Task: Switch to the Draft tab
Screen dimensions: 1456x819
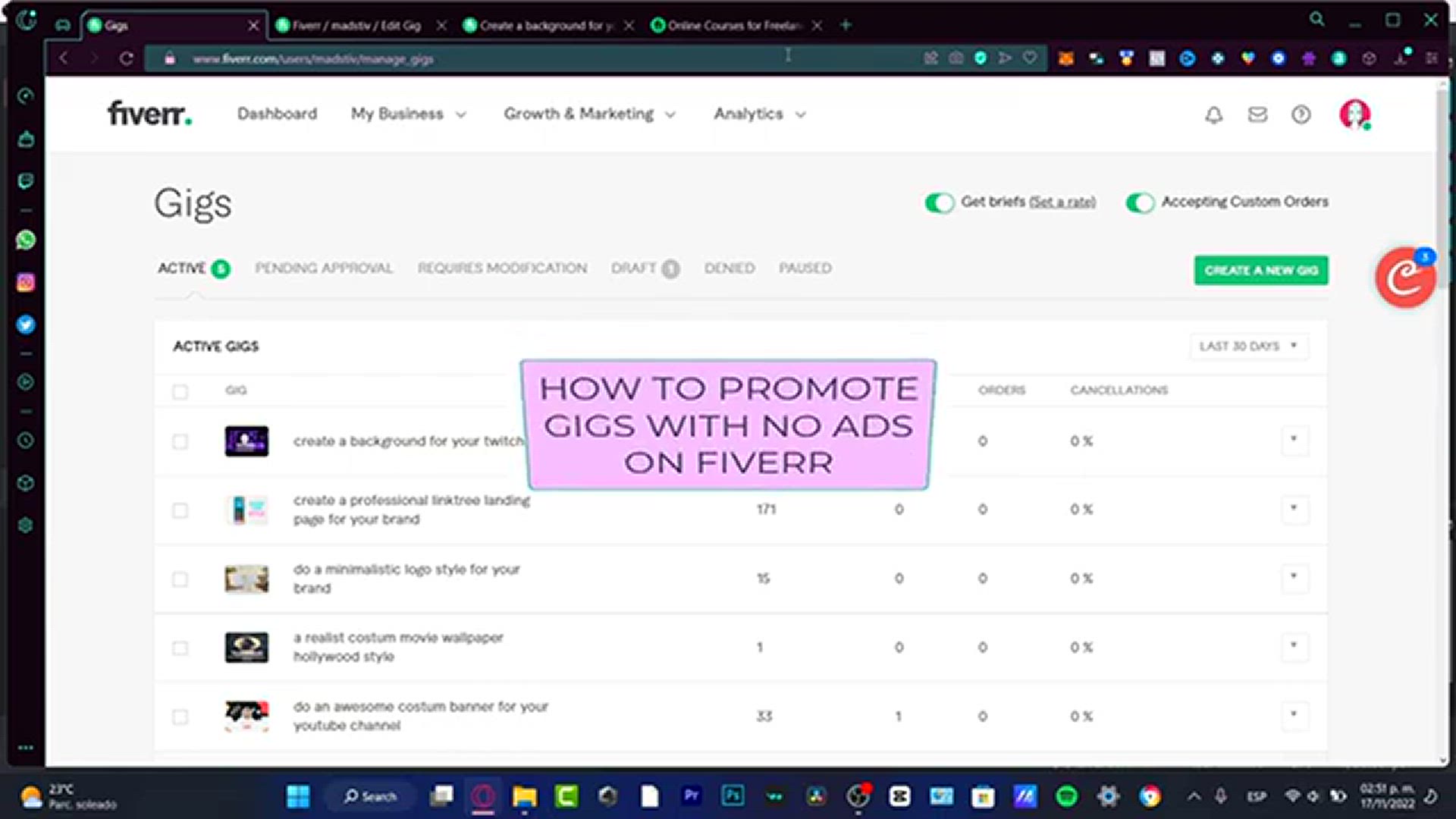Action: point(645,268)
